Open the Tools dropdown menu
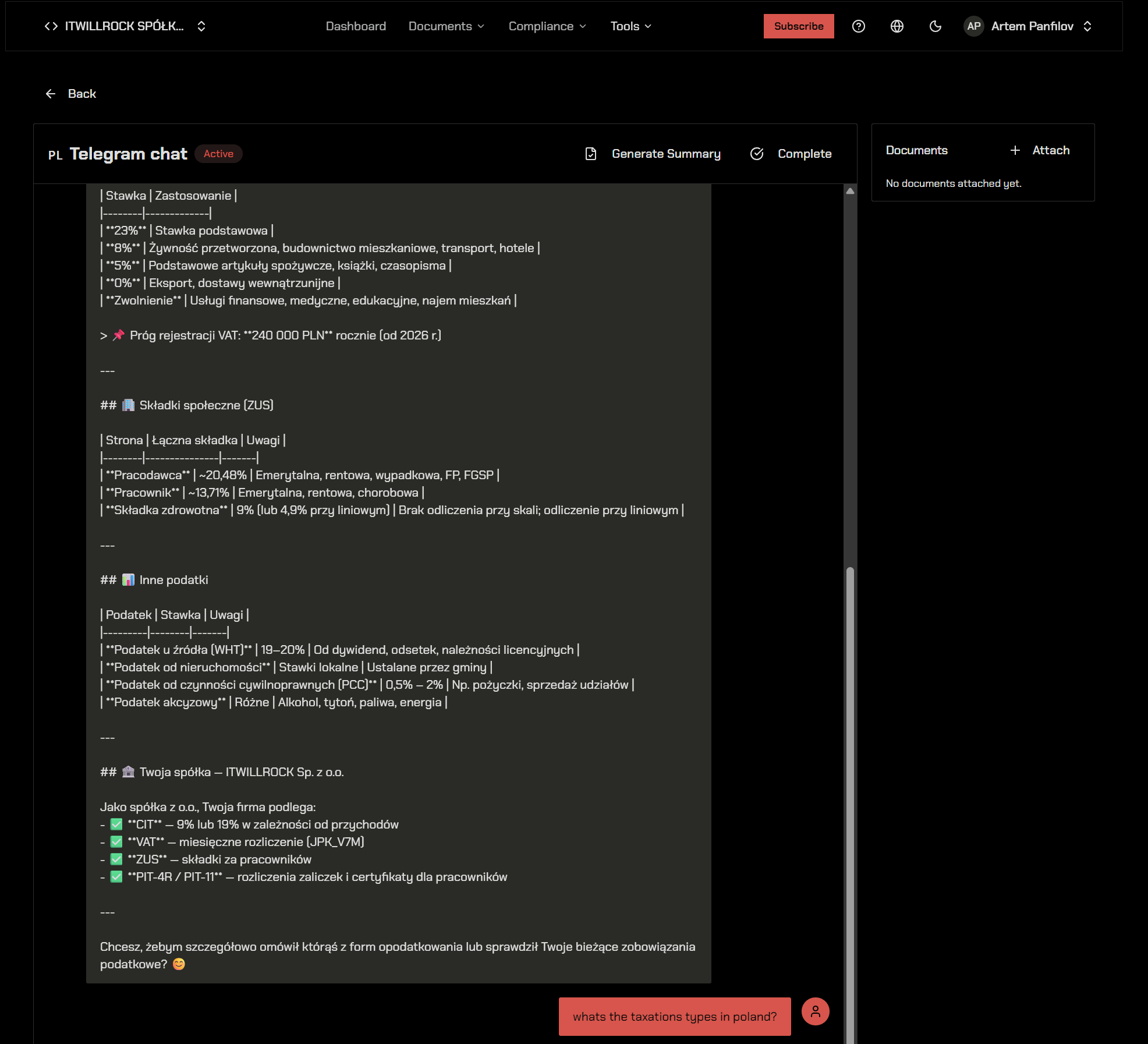The image size is (1148, 1044). 630,26
